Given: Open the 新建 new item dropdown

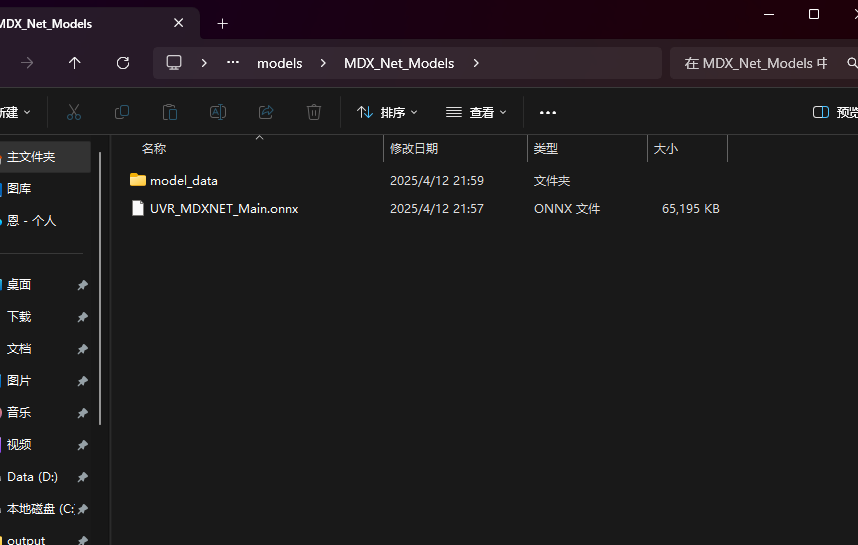Looking at the screenshot, I should pyautogui.click(x=15, y=113).
